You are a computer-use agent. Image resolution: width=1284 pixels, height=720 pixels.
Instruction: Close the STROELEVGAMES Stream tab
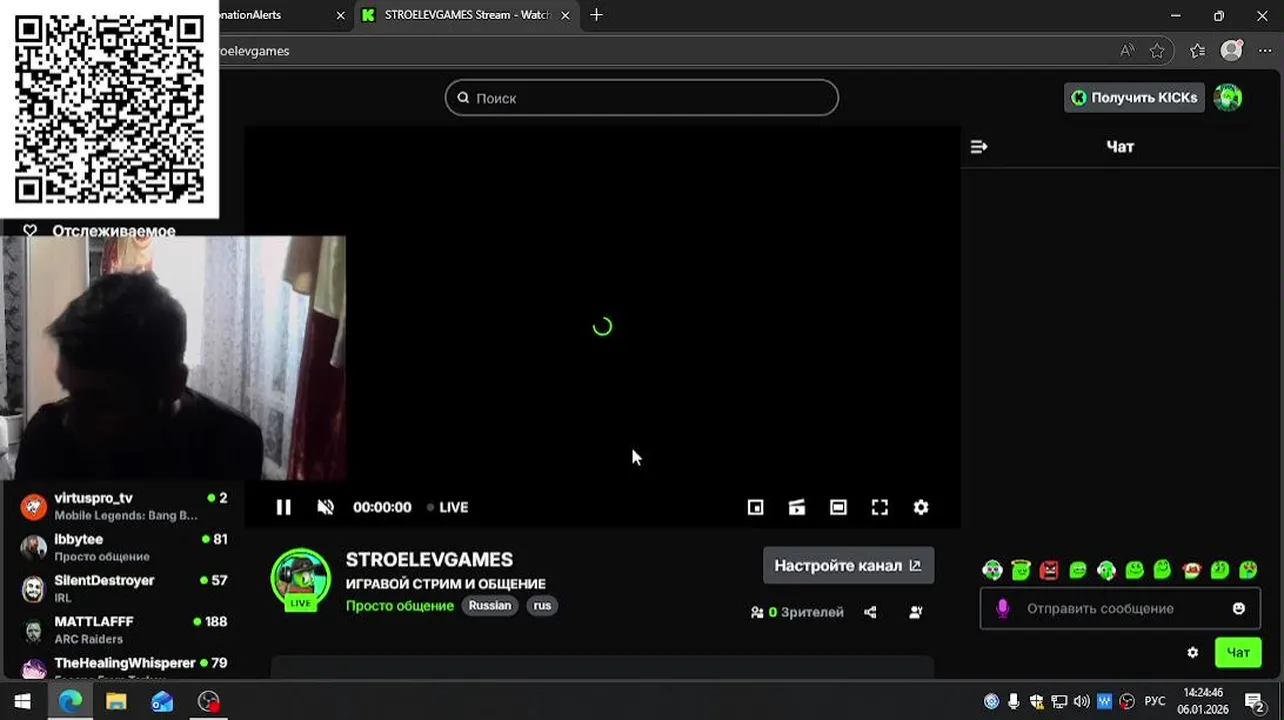pos(566,15)
